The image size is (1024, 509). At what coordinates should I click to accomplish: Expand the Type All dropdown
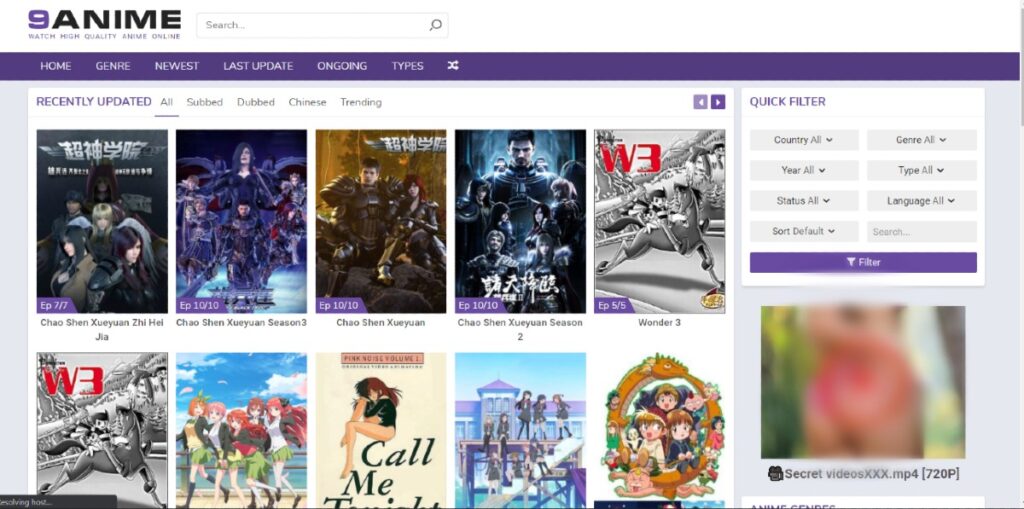click(x=921, y=170)
